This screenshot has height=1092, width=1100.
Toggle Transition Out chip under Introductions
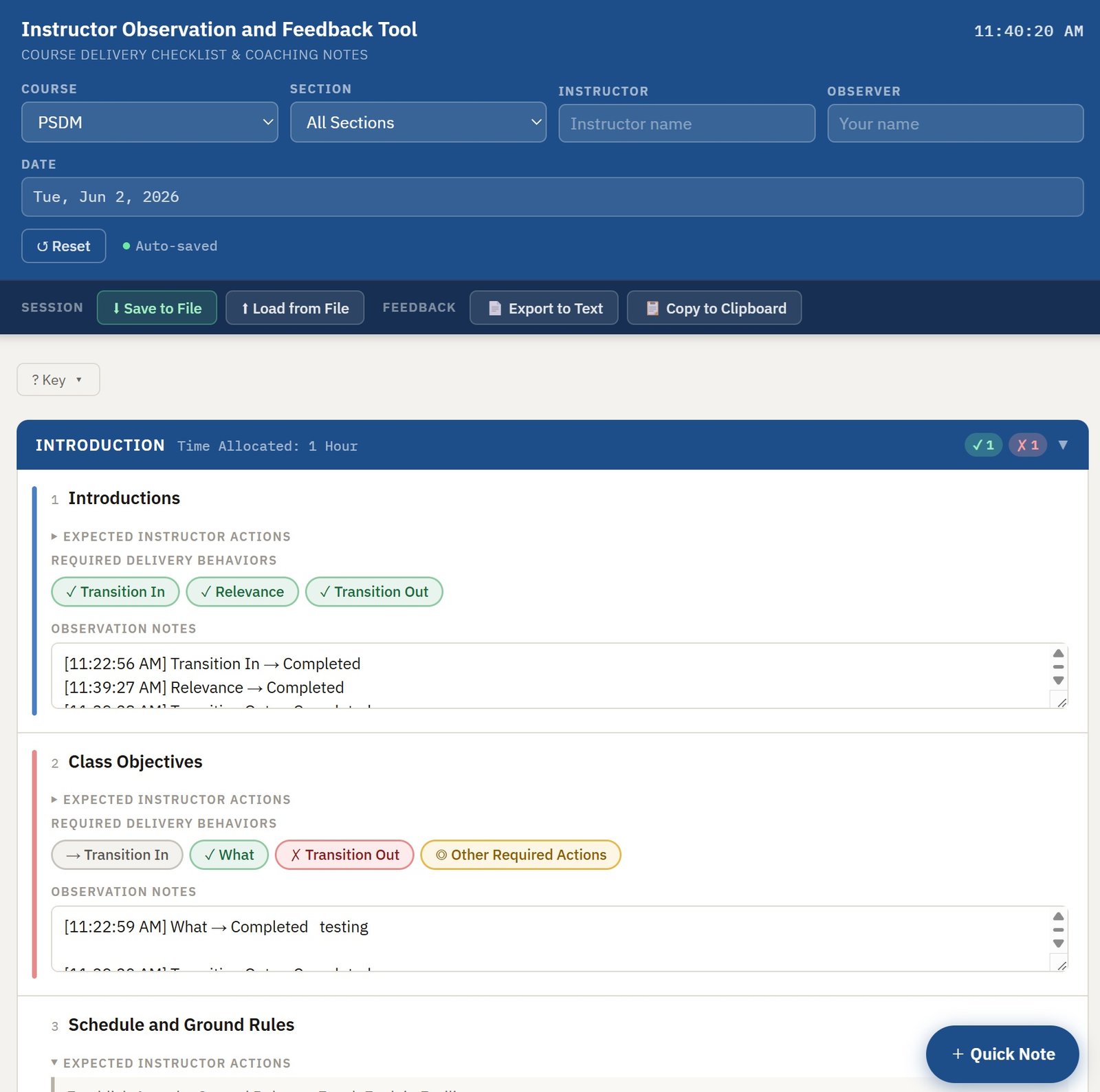pyautogui.click(x=374, y=592)
